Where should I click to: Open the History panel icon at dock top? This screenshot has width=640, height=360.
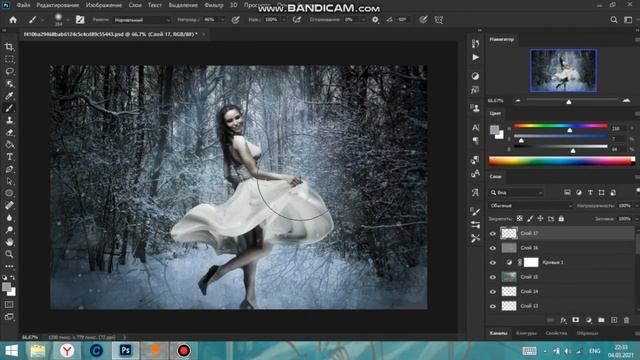[x=476, y=44]
